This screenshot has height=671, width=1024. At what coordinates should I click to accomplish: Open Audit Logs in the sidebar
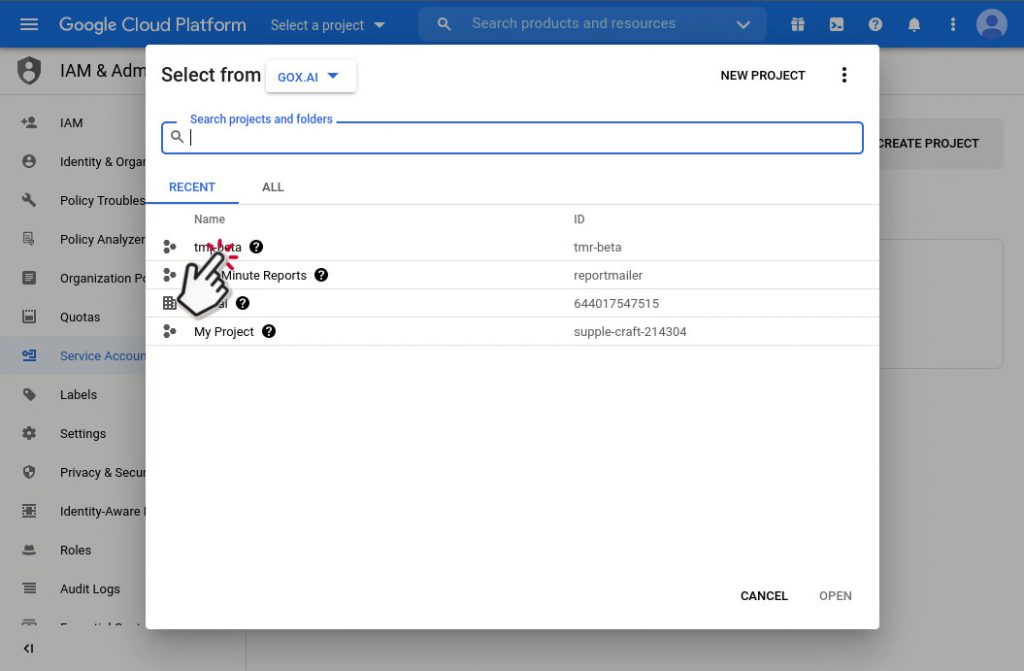click(x=90, y=589)
